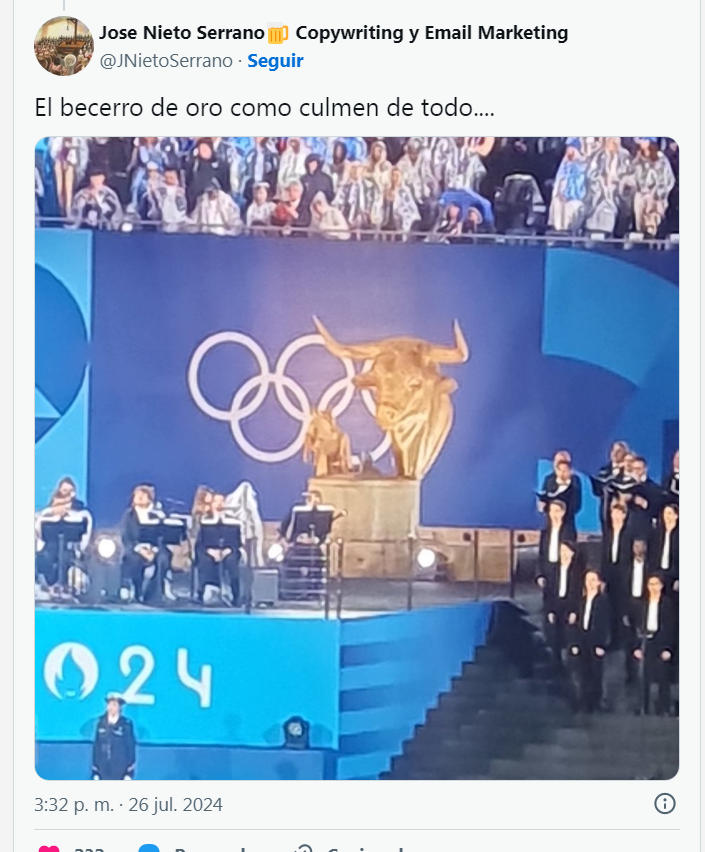Click the pink heart like icon
705x852 pixels.
49,849
